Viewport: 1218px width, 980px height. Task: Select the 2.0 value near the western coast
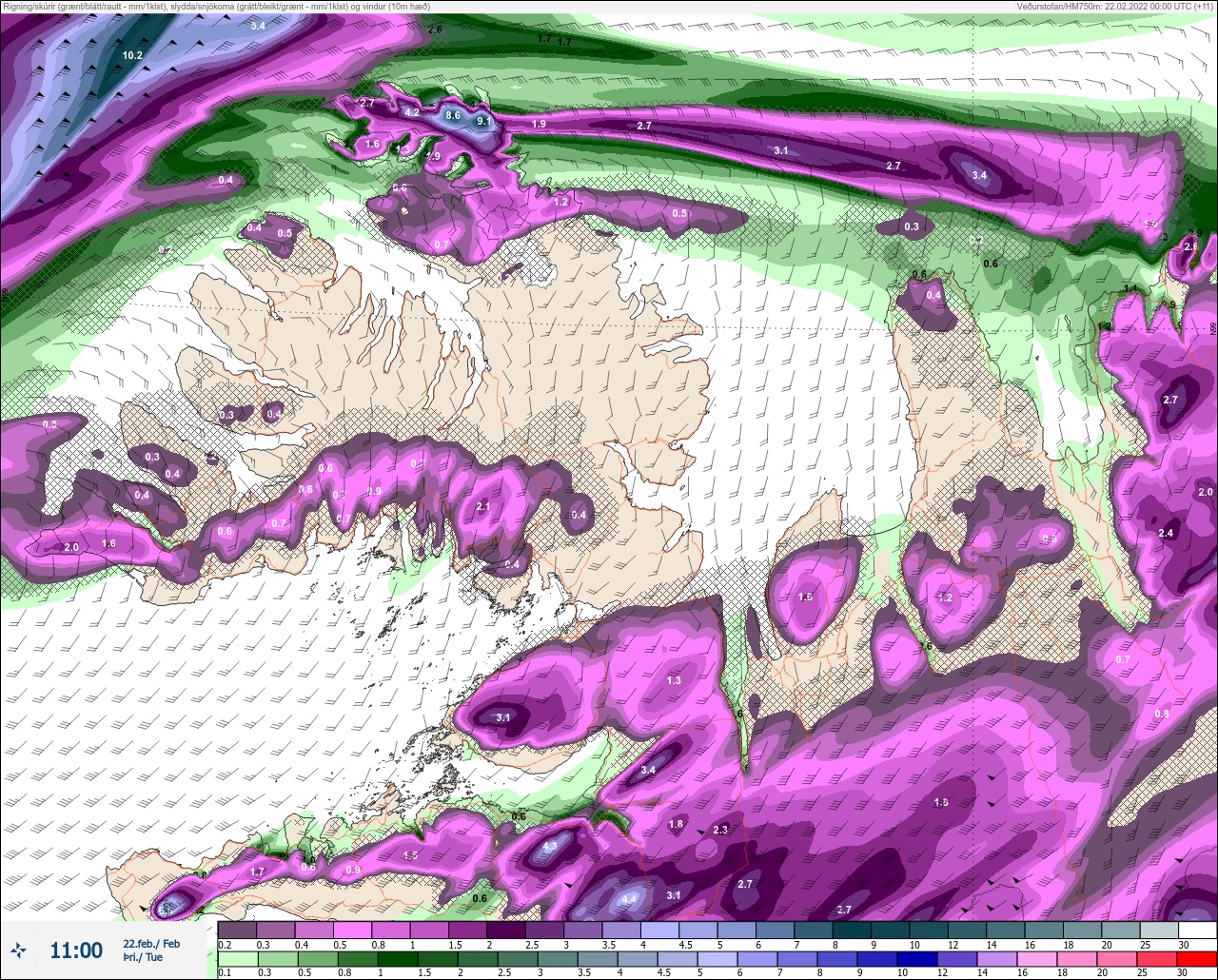(71, 547)
